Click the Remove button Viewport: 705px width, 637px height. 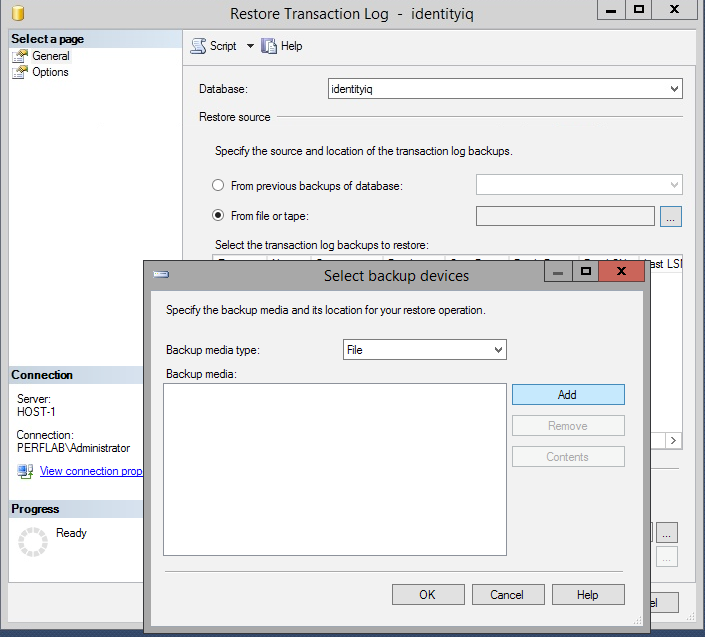pos(568,425)
